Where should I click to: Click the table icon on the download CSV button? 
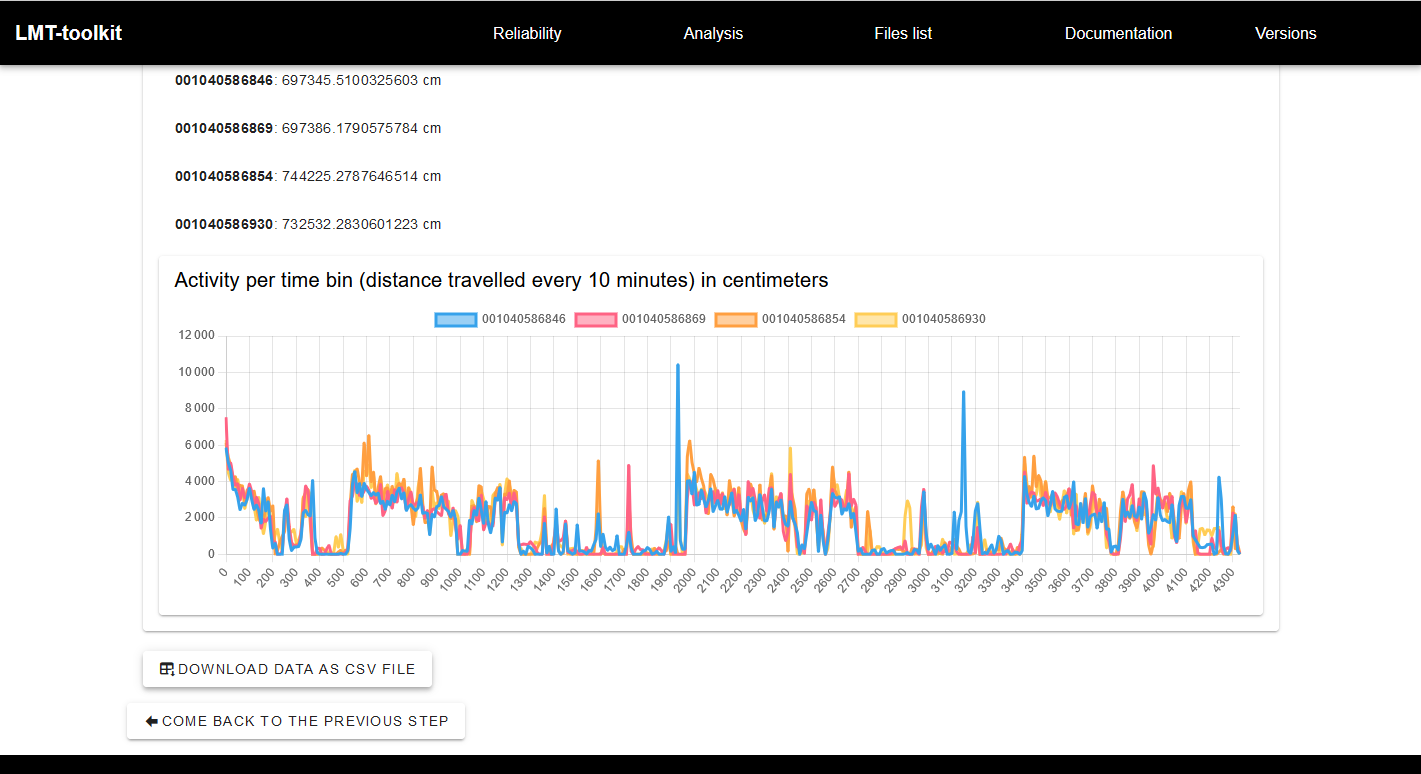coord(167,669)
